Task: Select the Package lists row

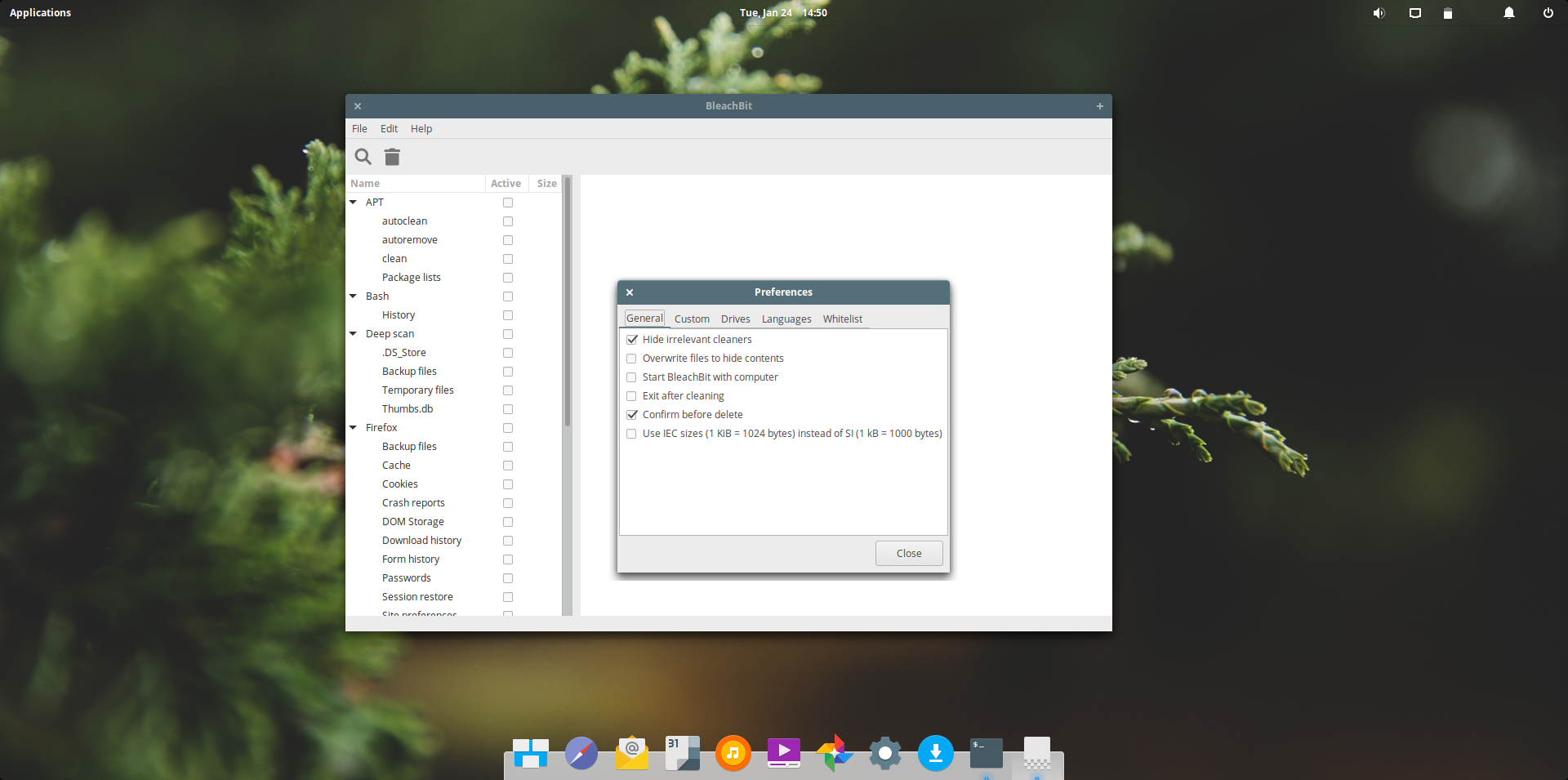Action: [453, 278]
